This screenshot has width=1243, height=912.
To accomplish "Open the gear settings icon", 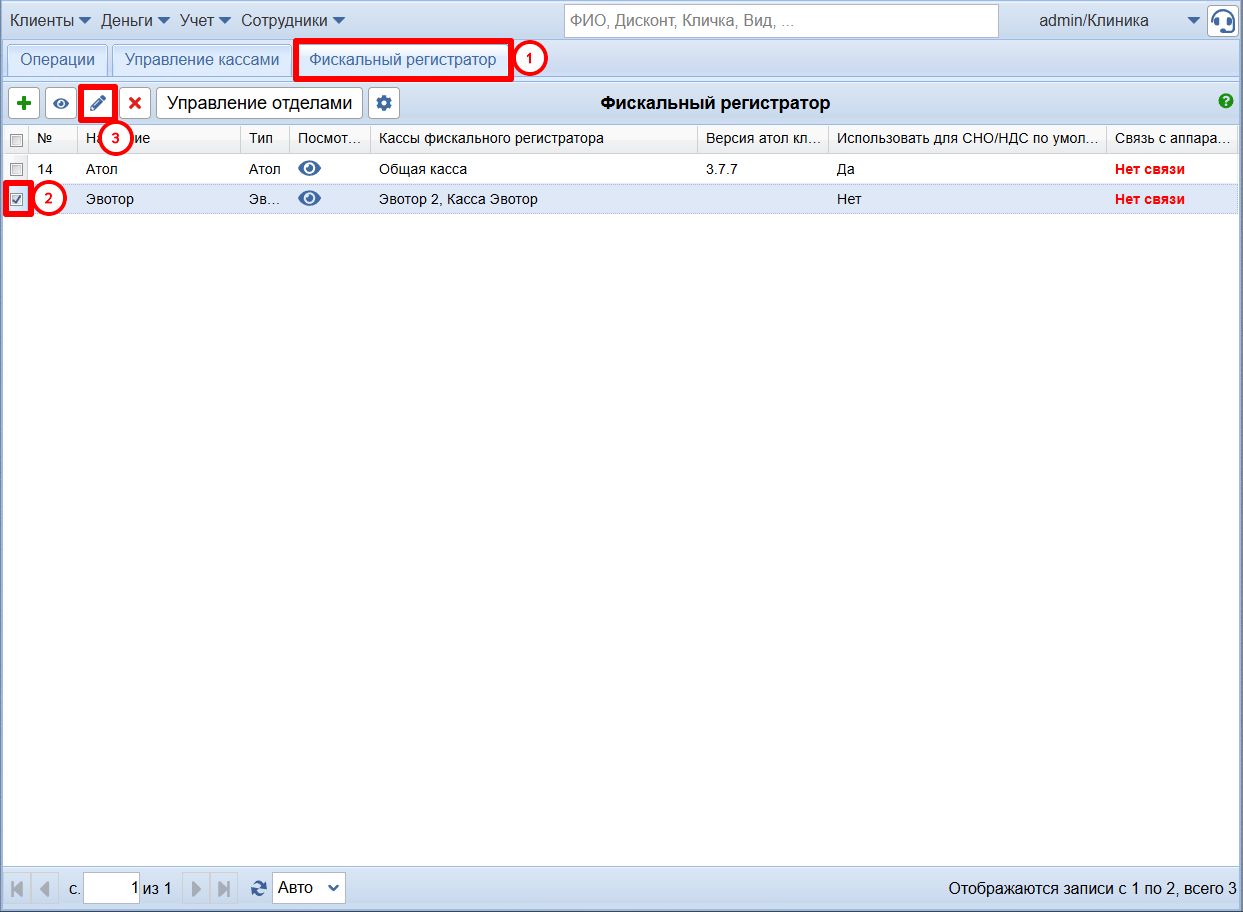I will [383, 103].
